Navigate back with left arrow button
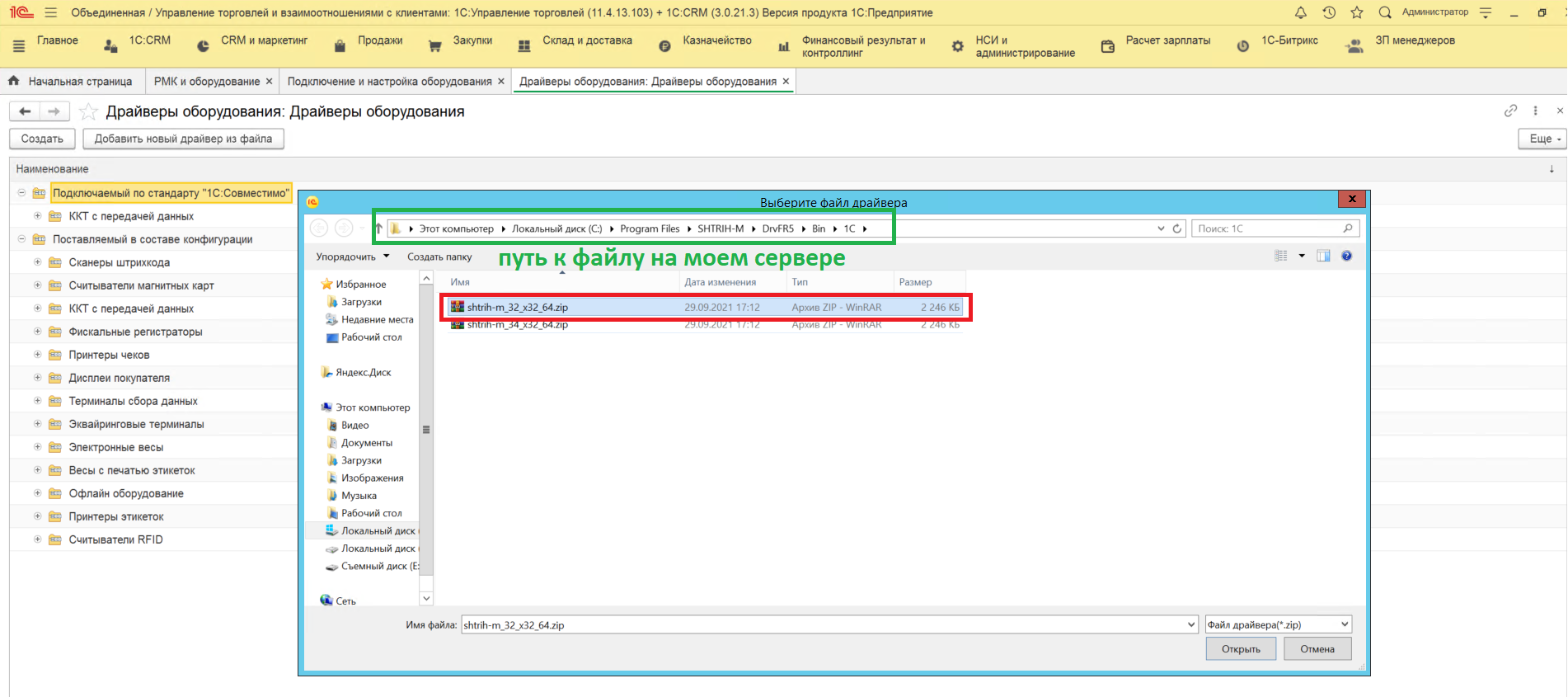The image size is (1568, 697). [x=25, y=111]
